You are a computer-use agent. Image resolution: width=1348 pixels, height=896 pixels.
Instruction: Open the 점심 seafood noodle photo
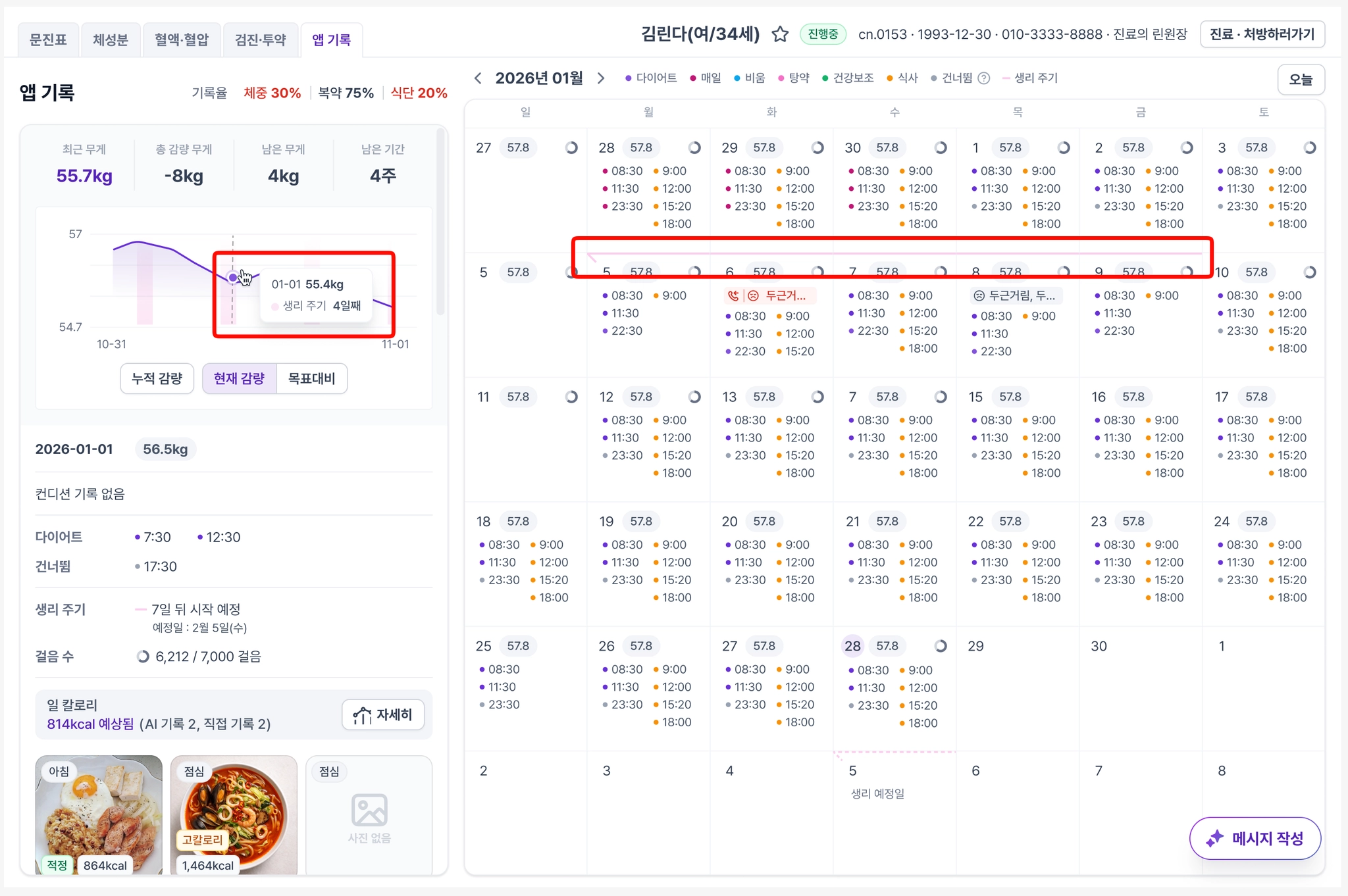234,815
